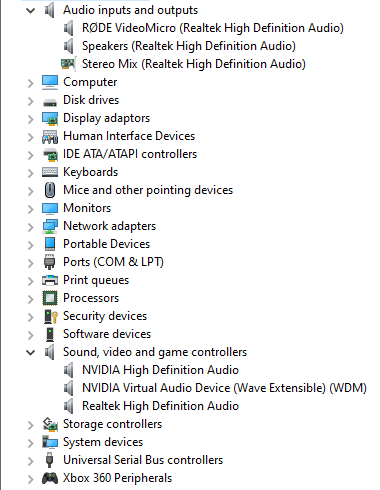Click the Network adapters icon
The width and height of the screenshot is (380, 490).
pos(50,226)
